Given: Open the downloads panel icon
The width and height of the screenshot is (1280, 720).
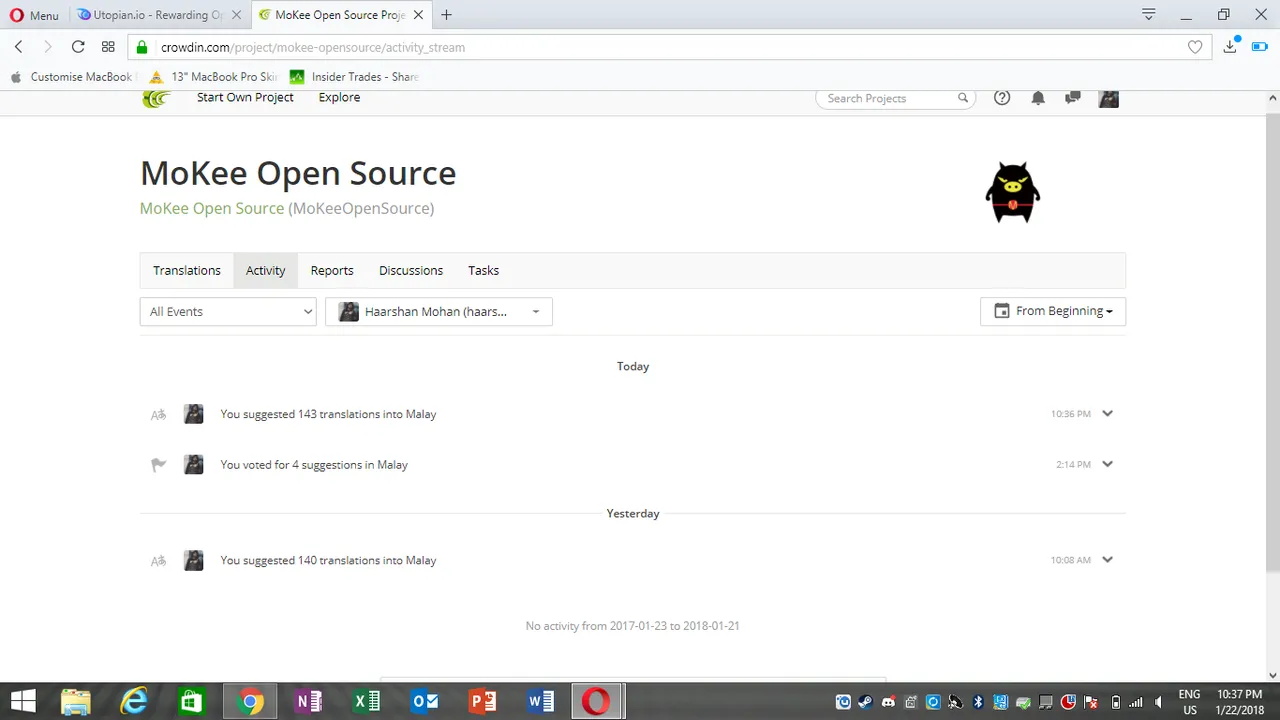Looking at the screenshot, I should 1231,46.
